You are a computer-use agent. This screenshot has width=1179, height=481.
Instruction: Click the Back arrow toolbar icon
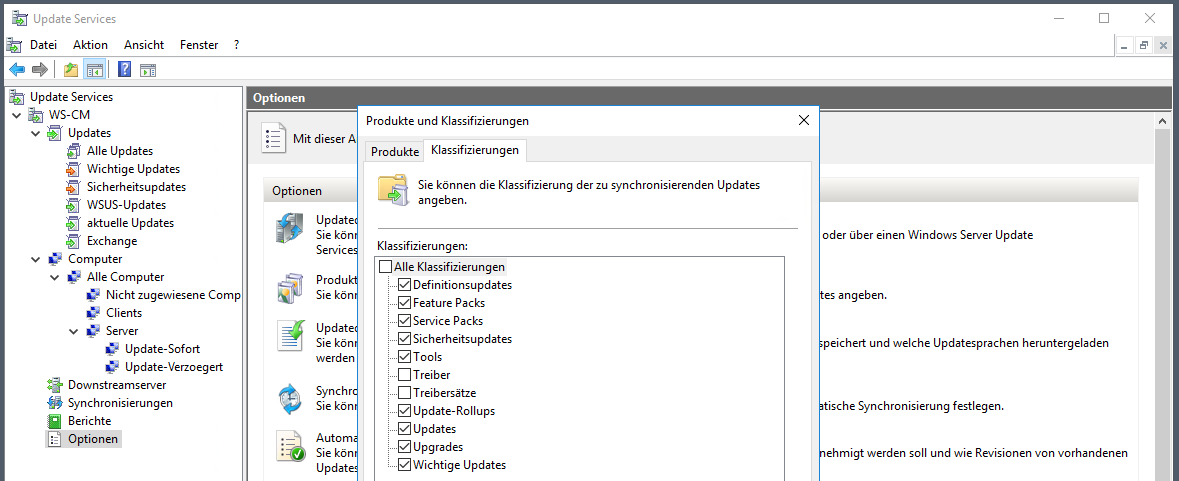pos(17,70)
